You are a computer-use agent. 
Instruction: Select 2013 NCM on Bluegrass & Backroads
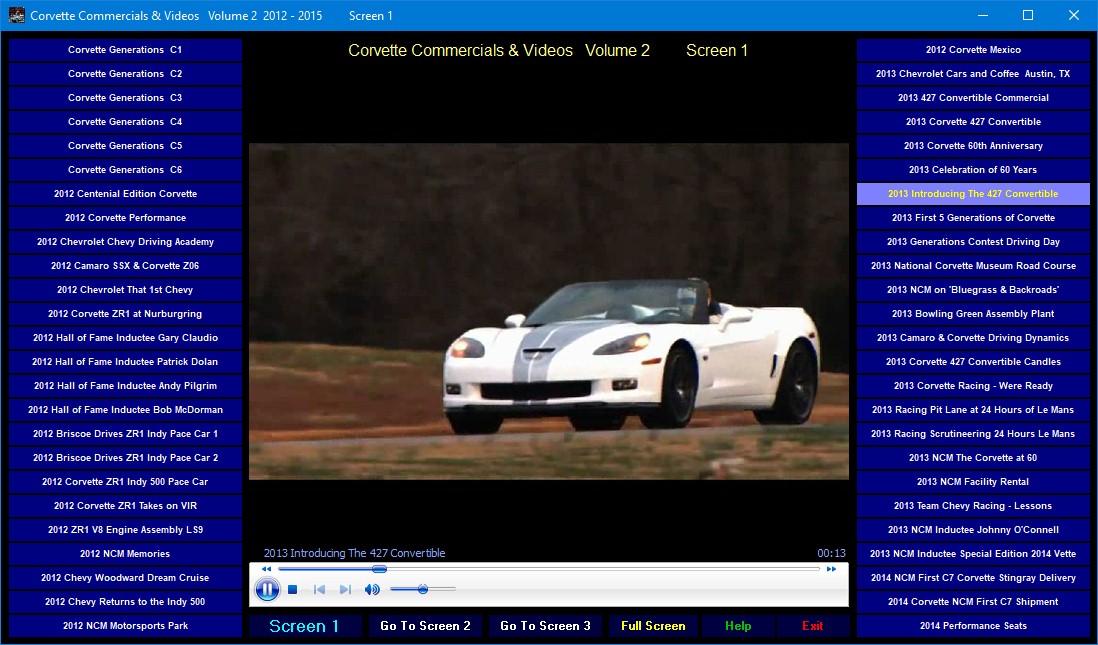click(x=973, y=290)
